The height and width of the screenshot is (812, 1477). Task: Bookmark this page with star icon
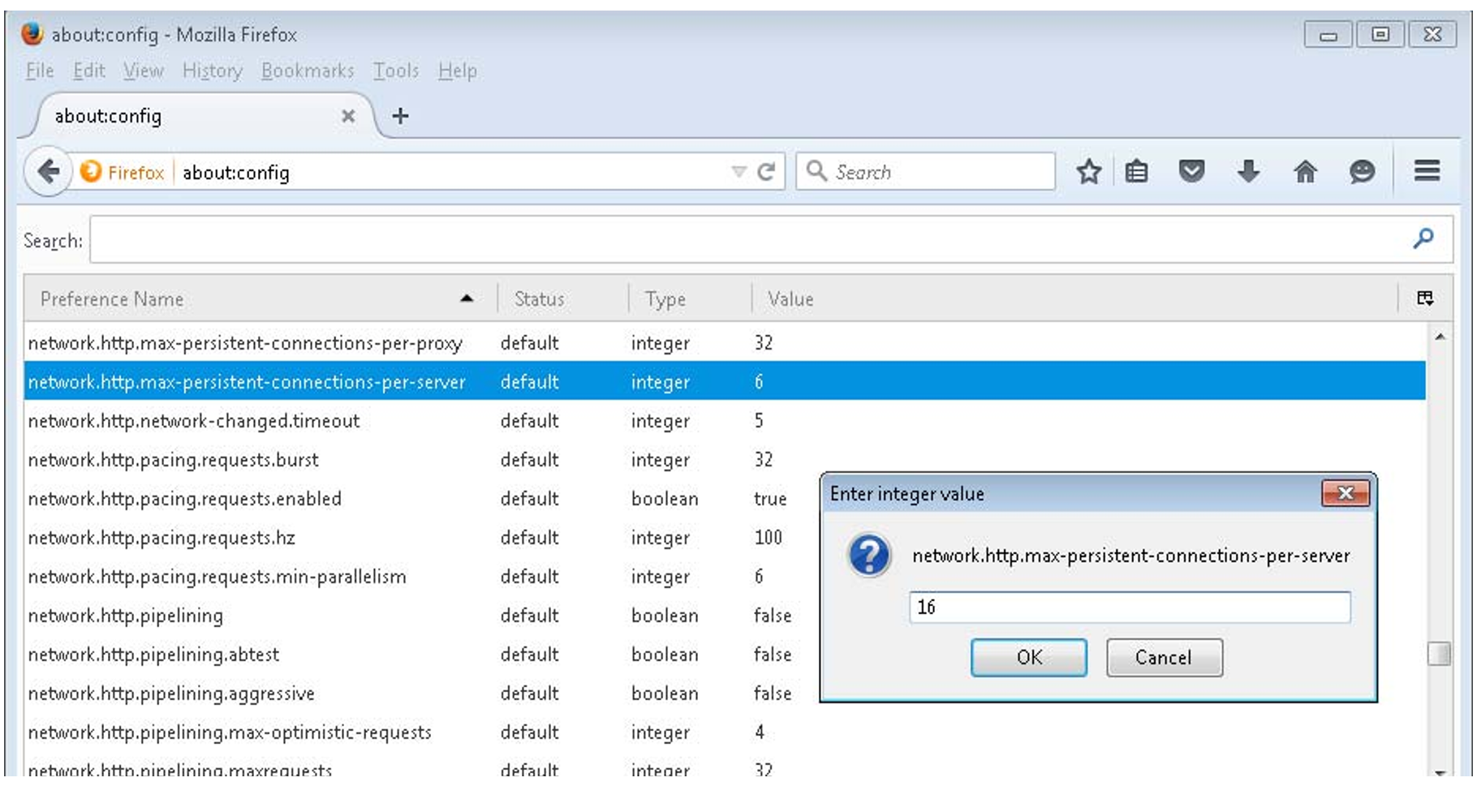click(1088, 172)
